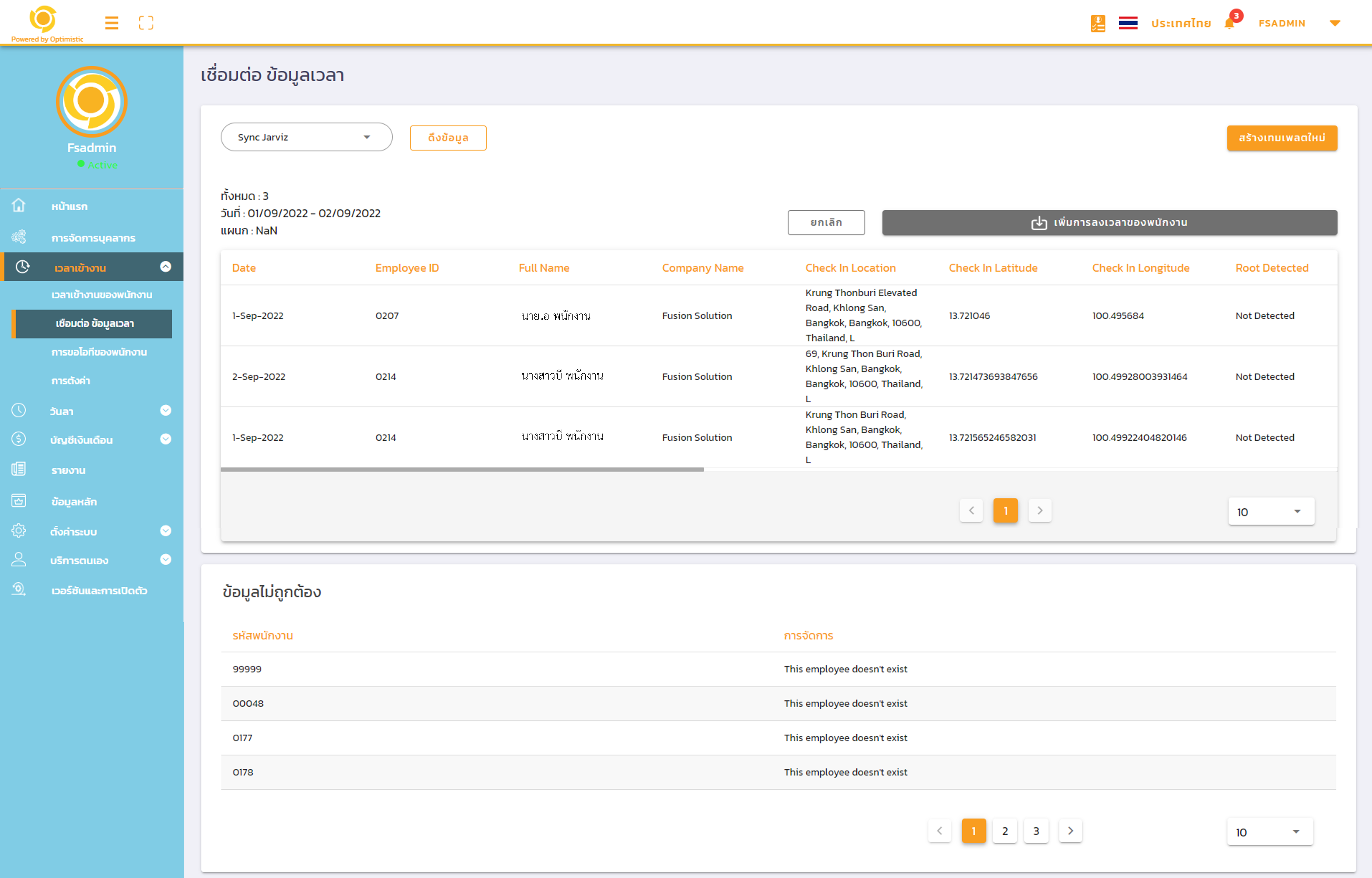This screenshot has height=878, width=1372.
Task: Click the ดึงข้อมูล button
Action: (x=448, y=138)
